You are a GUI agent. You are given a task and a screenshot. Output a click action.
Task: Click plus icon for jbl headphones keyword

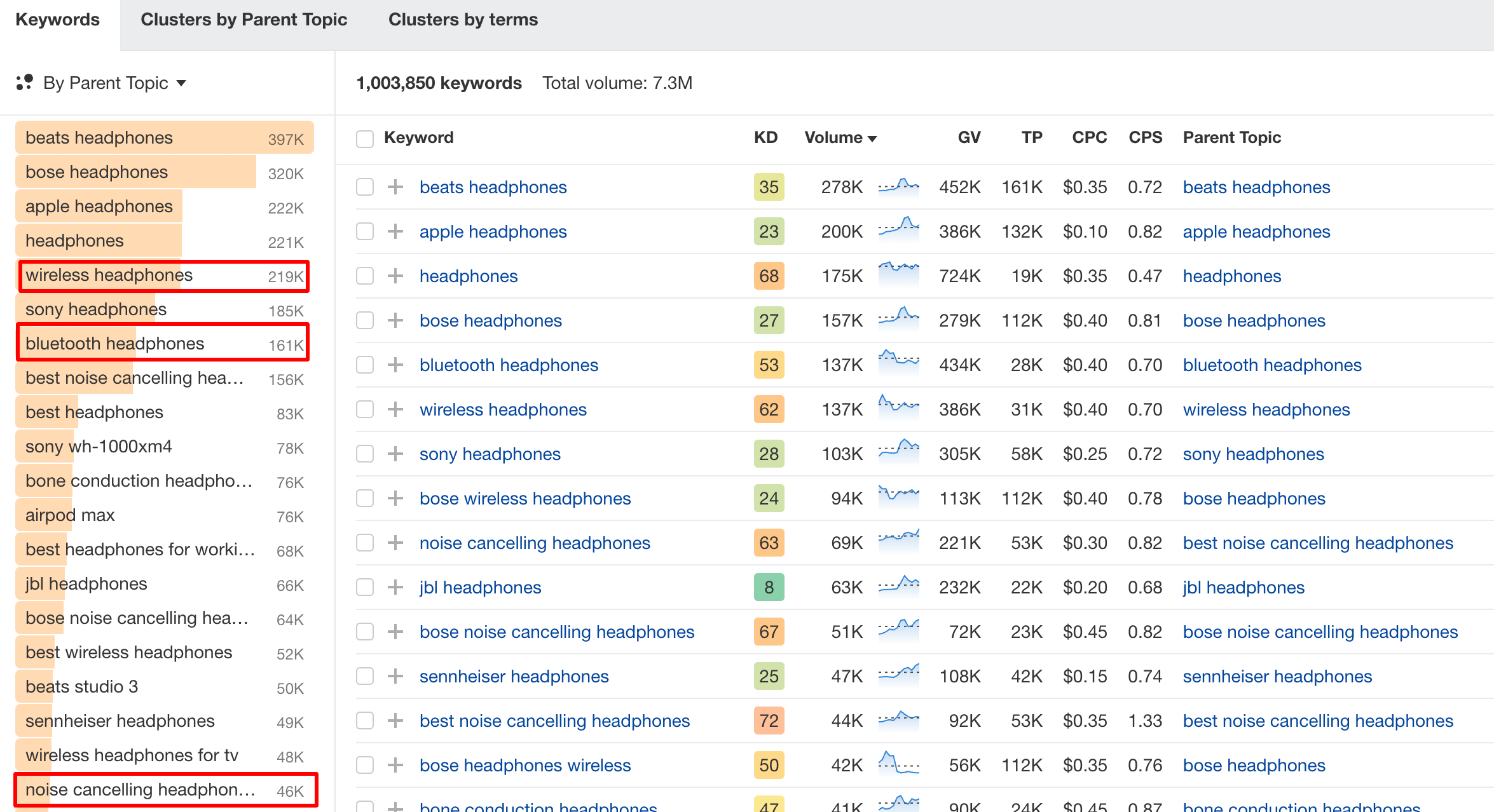tap(395, 587)
